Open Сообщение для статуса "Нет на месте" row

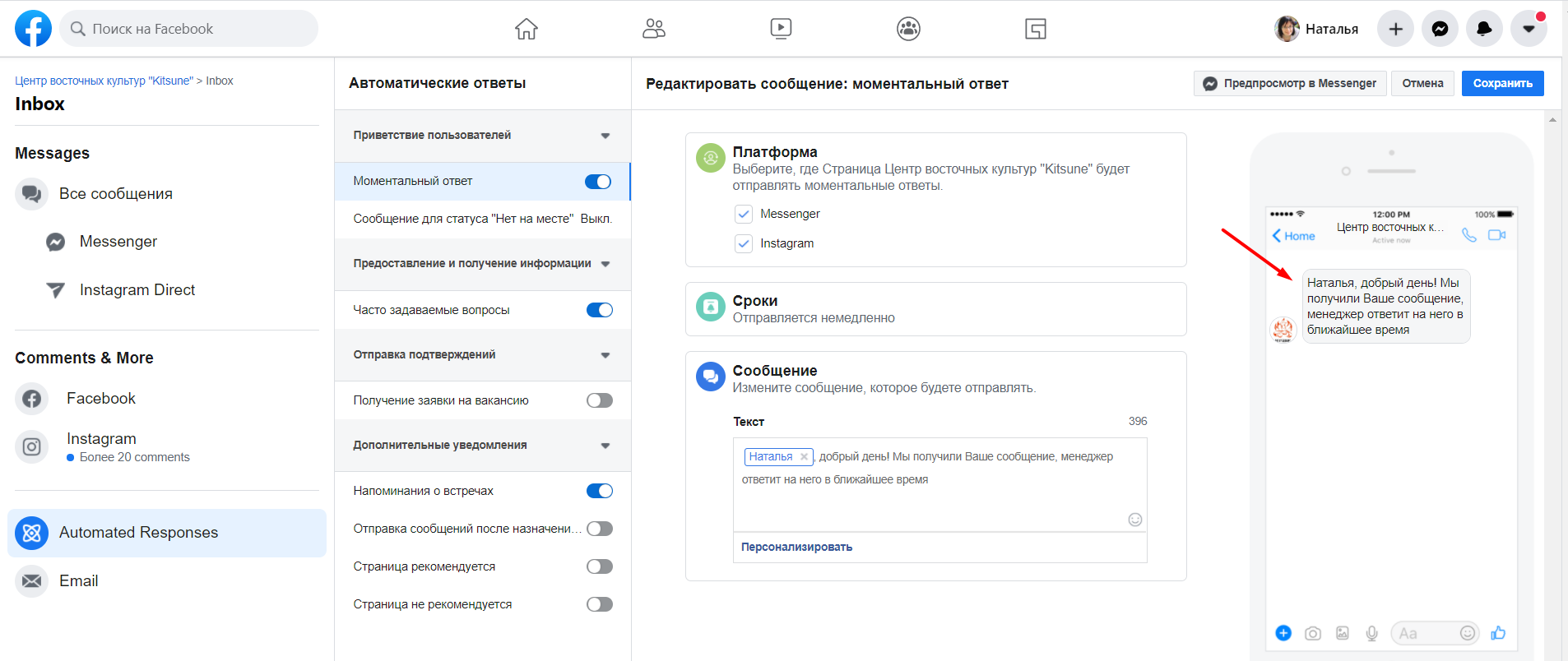click(x=482, y=219)
